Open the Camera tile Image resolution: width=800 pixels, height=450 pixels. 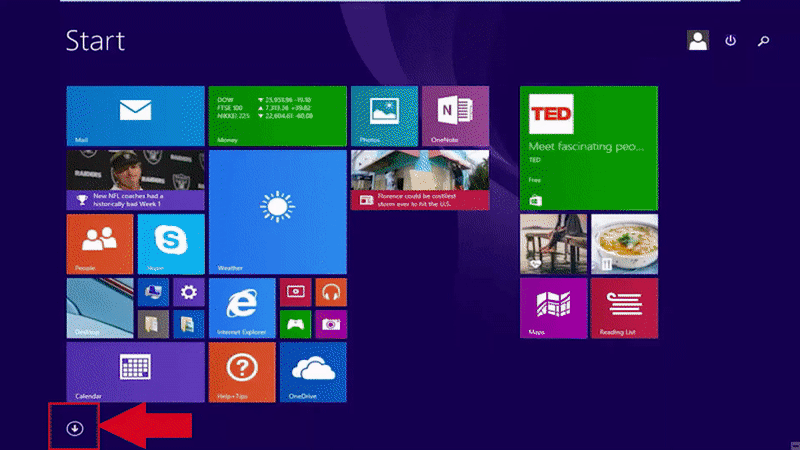pos(331,324)
